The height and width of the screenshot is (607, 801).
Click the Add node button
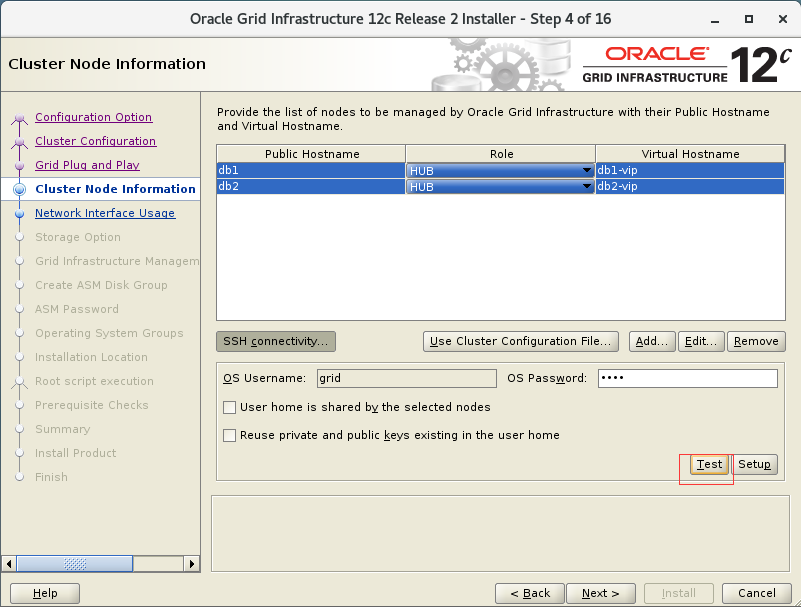[x=652, y=341]
